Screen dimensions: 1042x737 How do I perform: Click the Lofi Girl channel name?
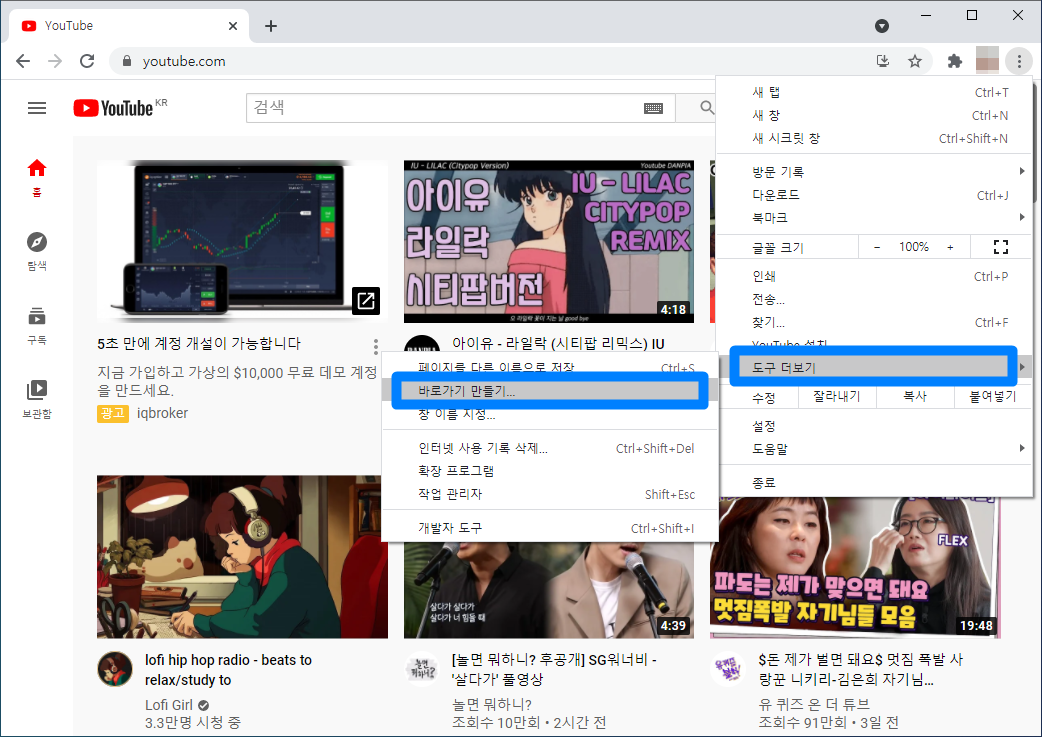pyautogui.click(x=169, y=705)
